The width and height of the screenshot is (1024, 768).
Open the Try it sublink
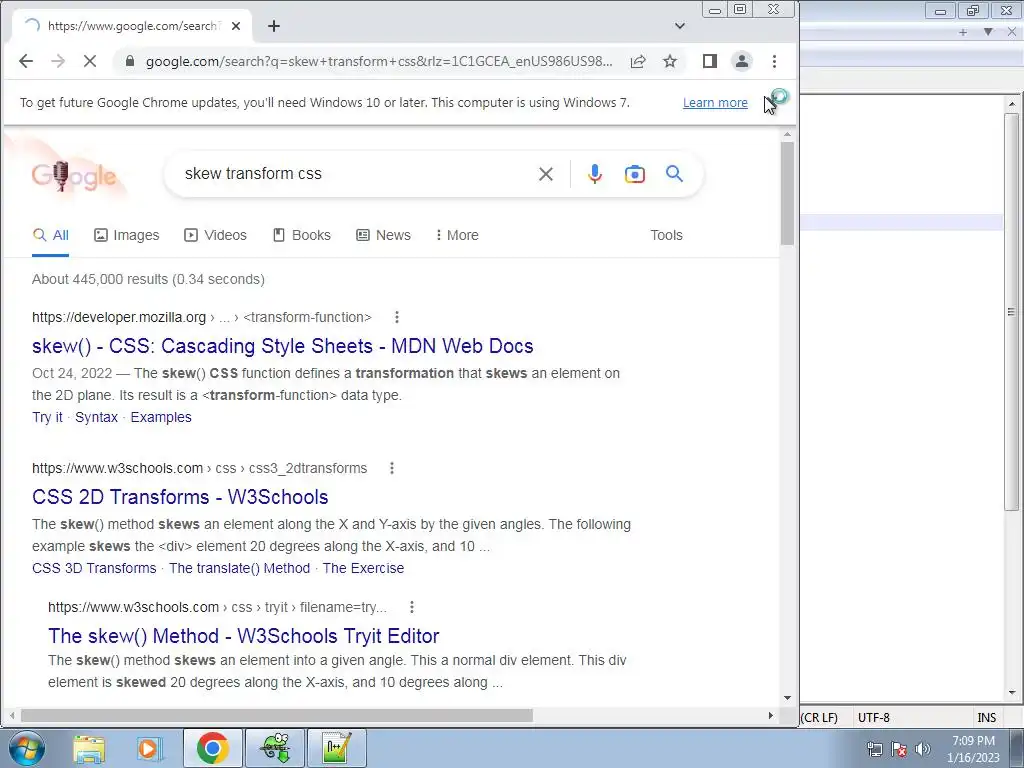pos(47,417)
